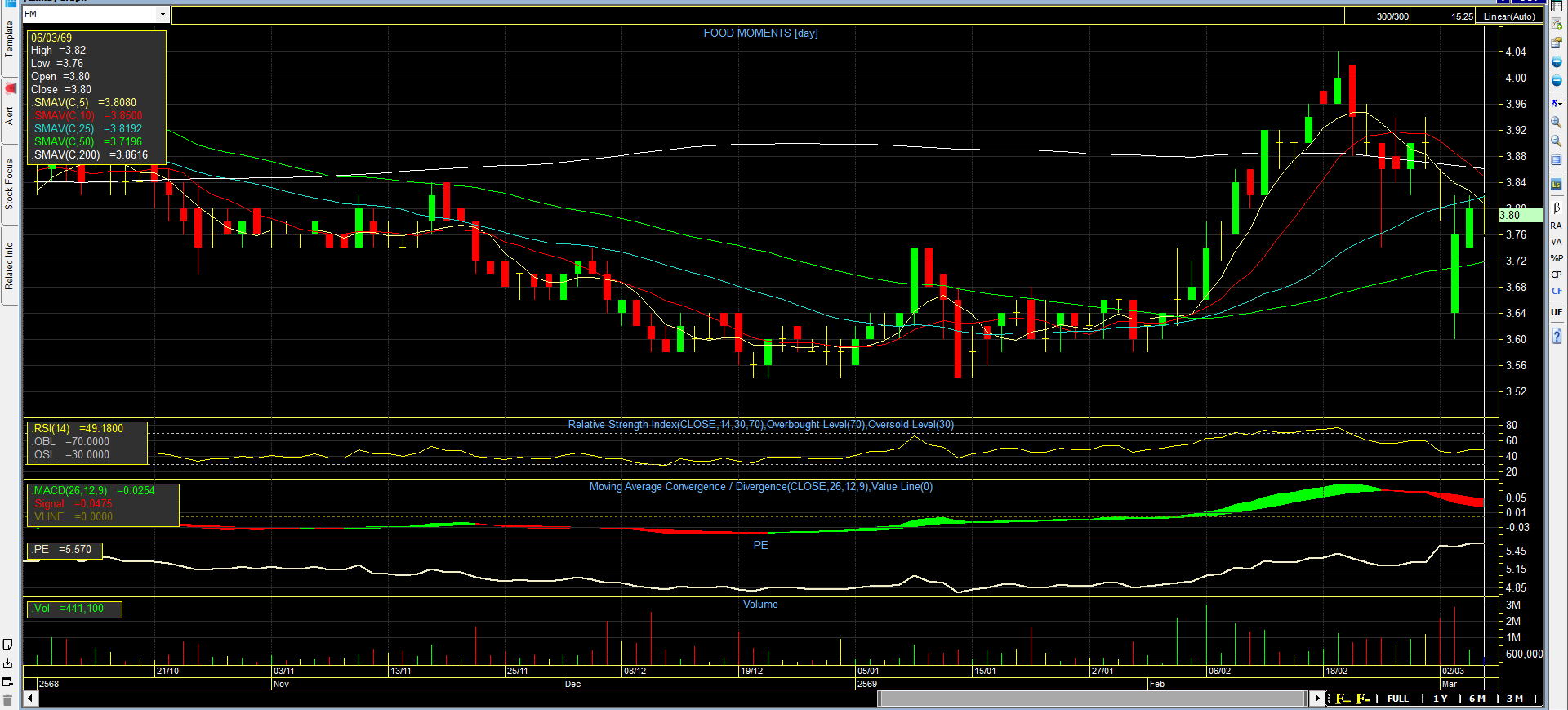Open the Linear(Auto) scale dropdown
1568x710 pixels.
pyautogui.click(x=1509, y=16)
